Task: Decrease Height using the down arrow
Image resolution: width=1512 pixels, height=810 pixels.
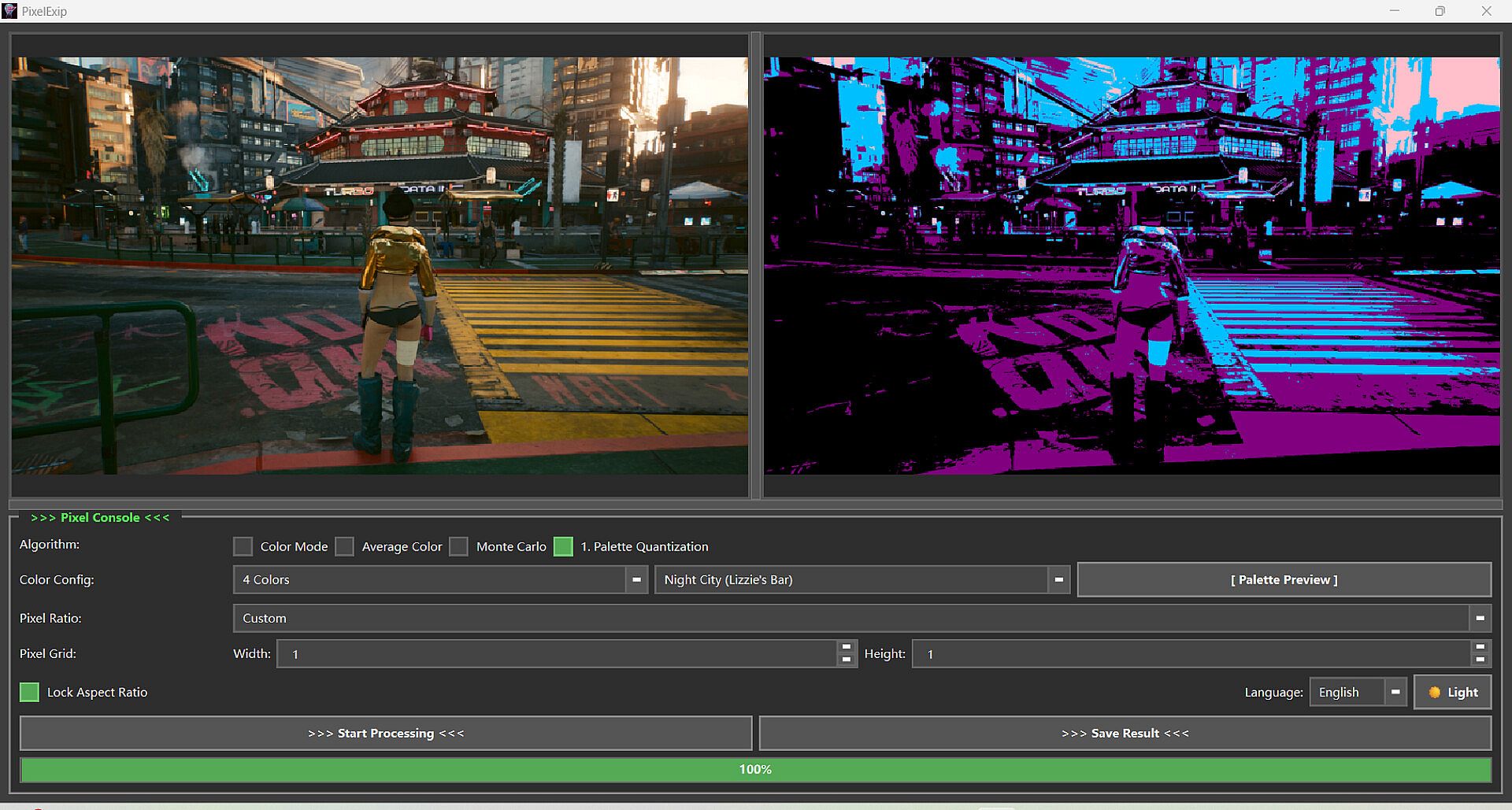Action: 1480,660
